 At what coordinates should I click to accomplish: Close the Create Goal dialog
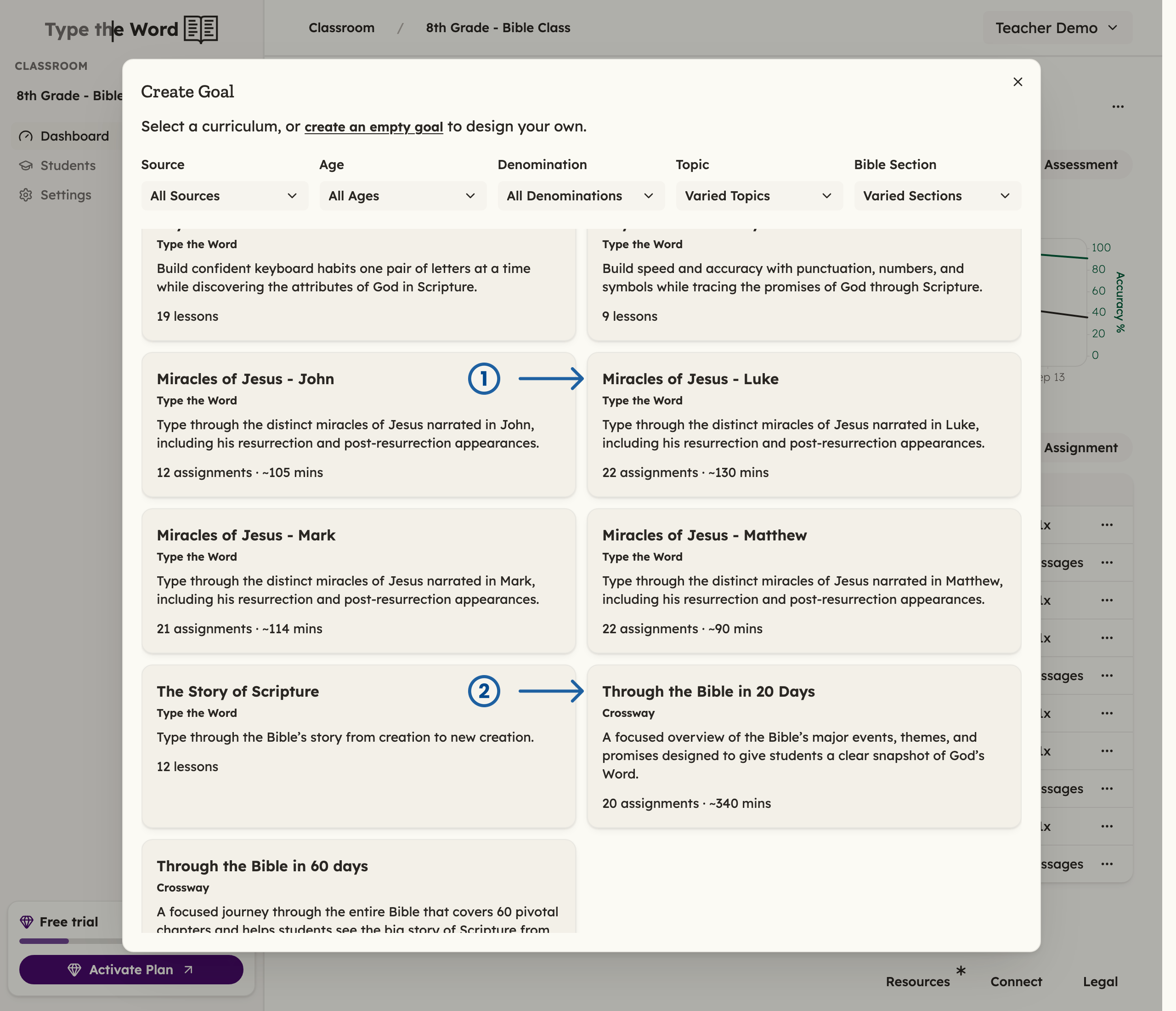click(1018, 82)
